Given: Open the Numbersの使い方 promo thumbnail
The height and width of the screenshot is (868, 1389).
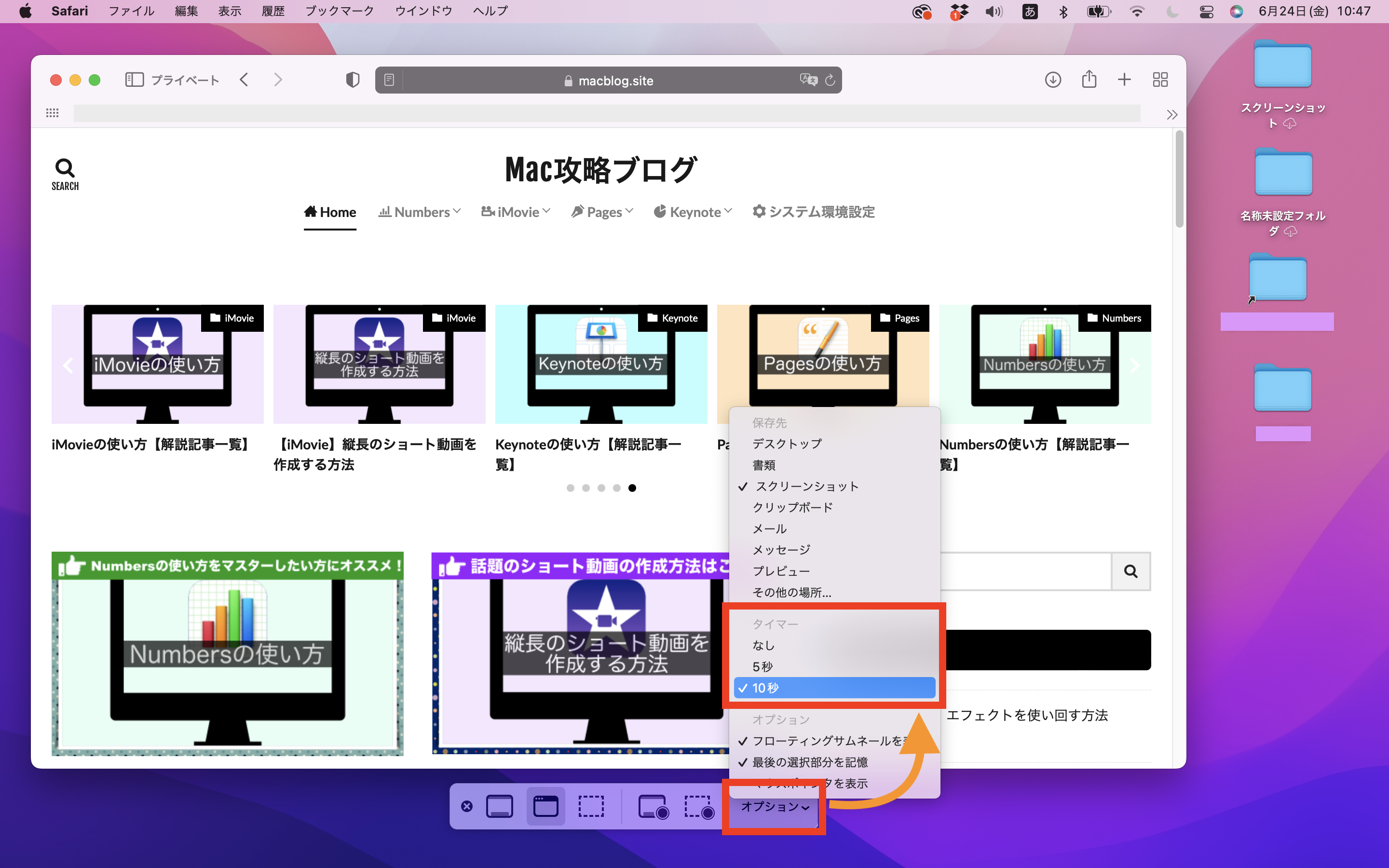Looking at the screenshot, I should (x=227, y=654).
